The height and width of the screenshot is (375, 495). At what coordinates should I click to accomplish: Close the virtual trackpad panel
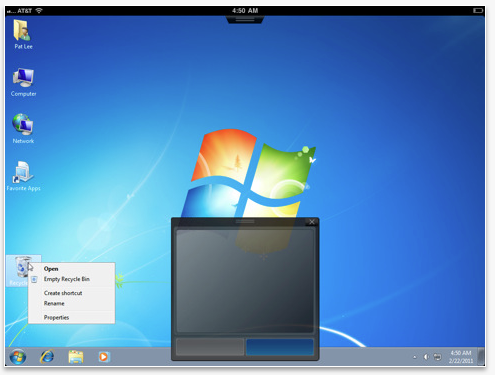[312, 222]
